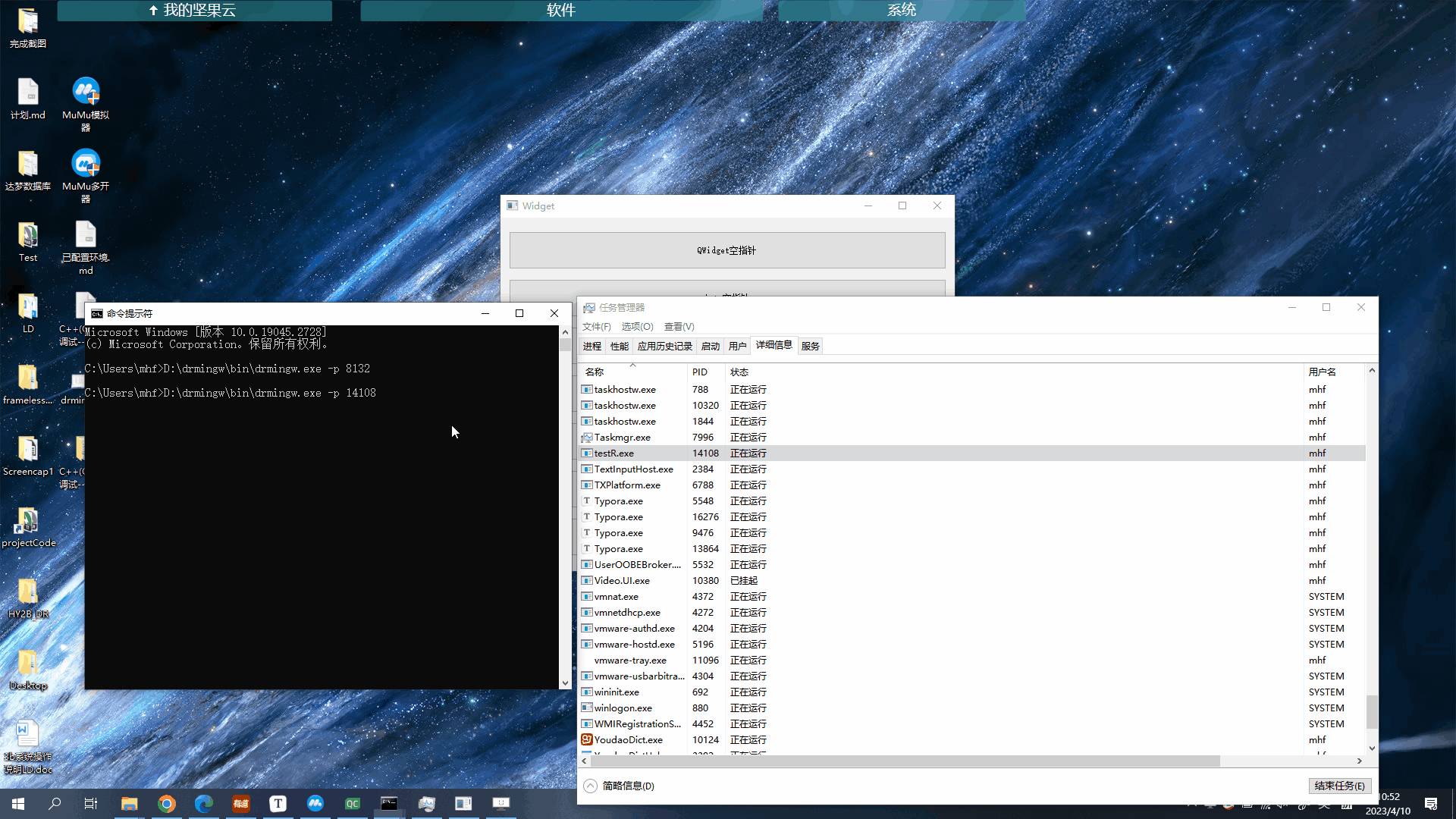The image size is (1456, 819).
Task: Open the notification center icon
Action: (1431, 804)
